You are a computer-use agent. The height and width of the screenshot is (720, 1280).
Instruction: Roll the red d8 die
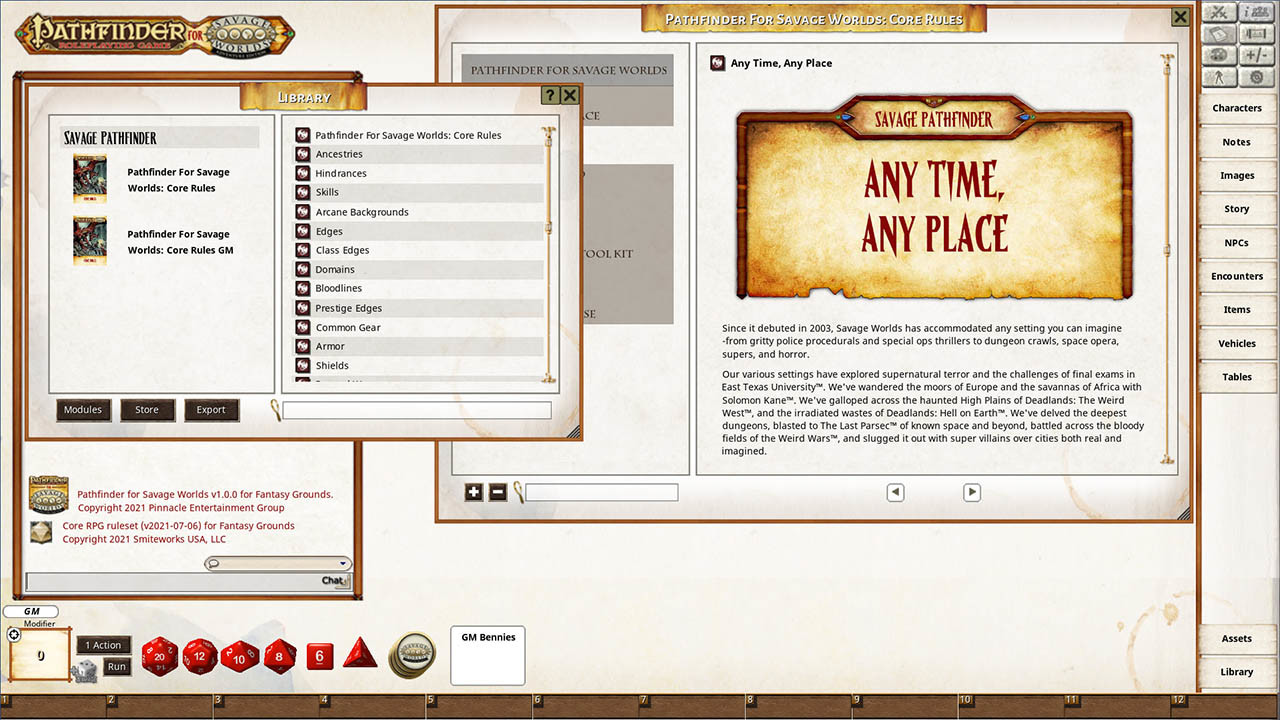click(279, 658)
